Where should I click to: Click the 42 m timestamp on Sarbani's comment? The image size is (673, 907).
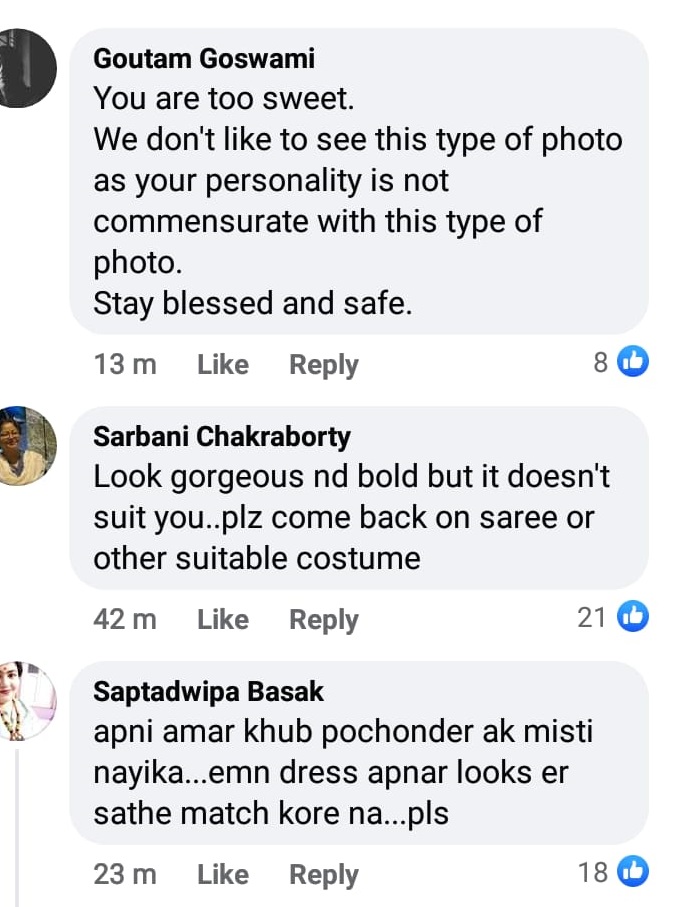pos(125,620)
